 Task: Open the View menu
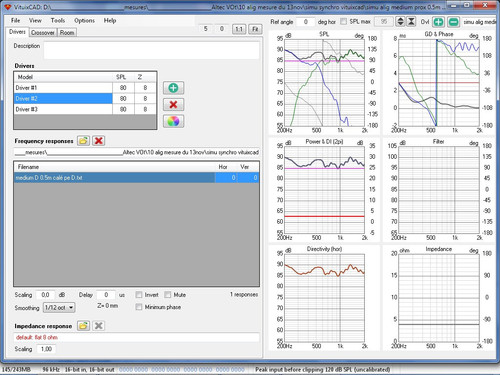coord(35,20)
